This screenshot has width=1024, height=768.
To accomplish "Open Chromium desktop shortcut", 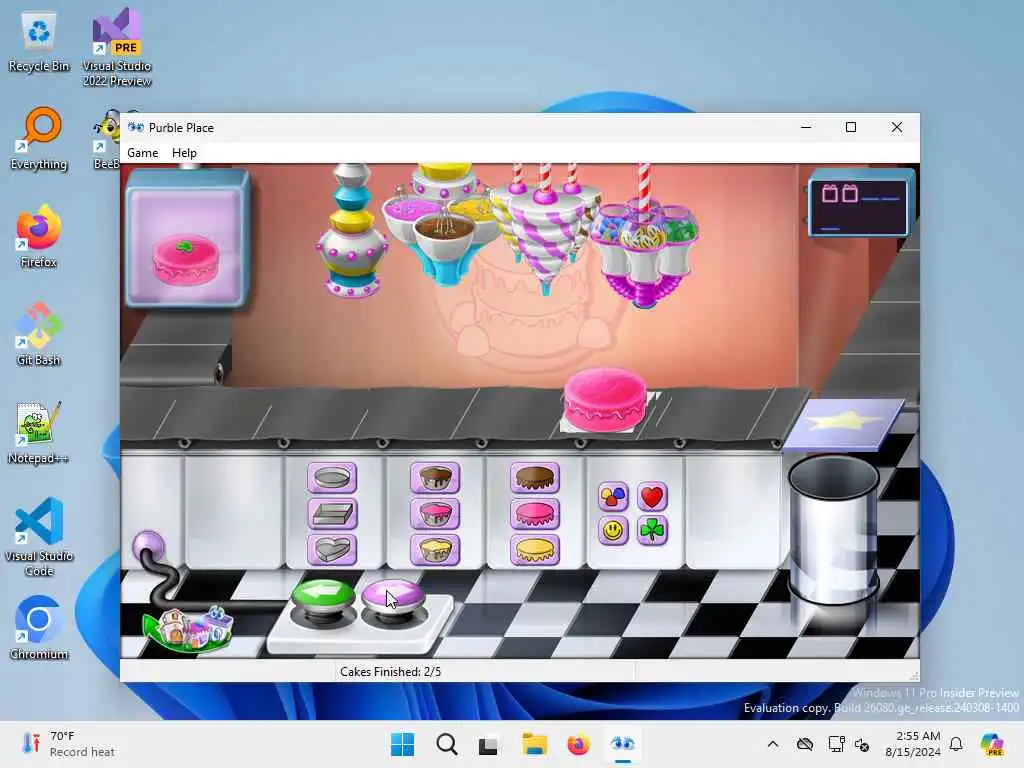I will pyautogui.click(x=39, y=628).
